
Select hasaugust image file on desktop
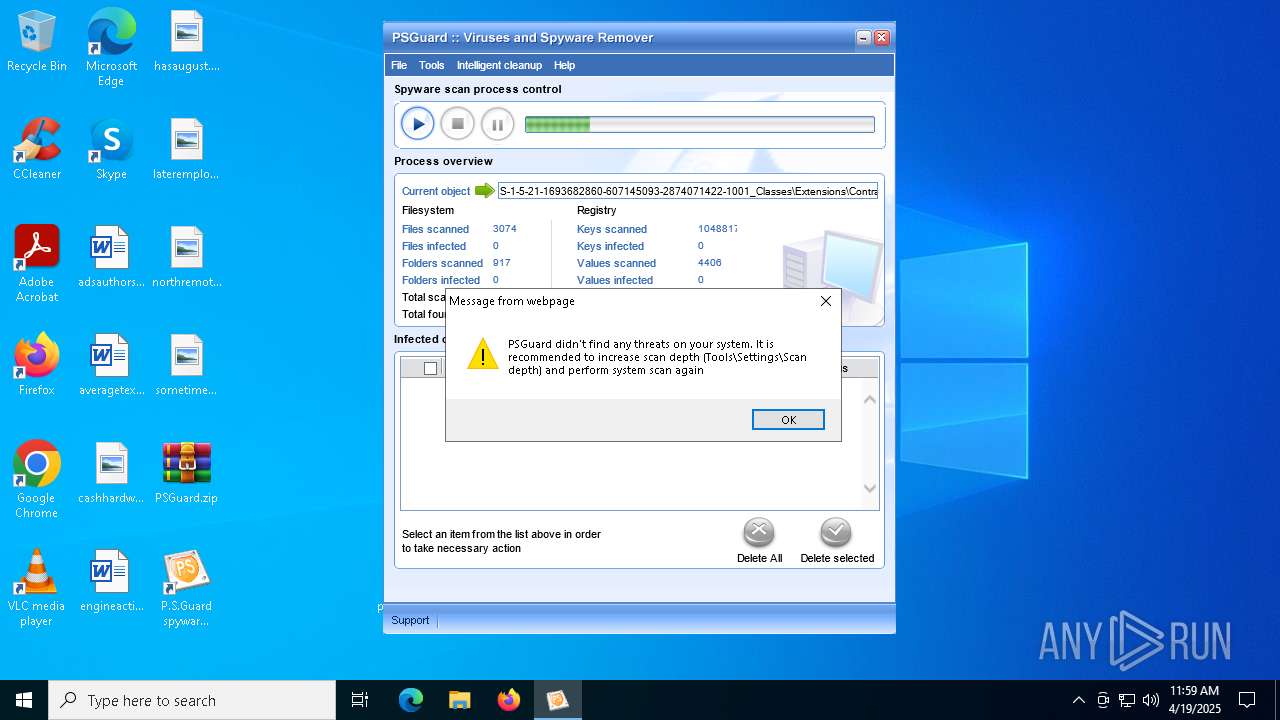[x=187, y=42]
